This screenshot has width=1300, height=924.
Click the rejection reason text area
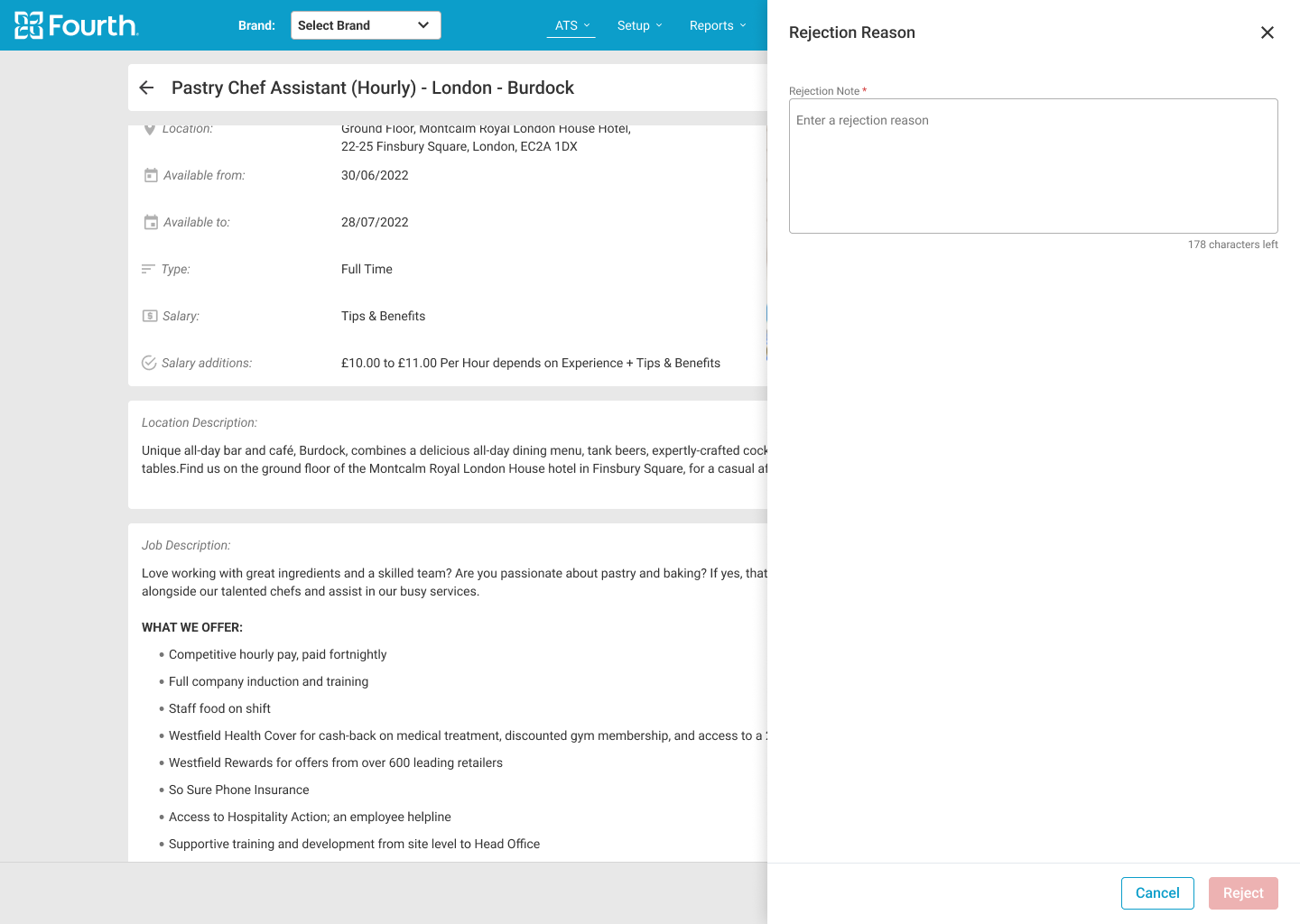[1033, 166]
